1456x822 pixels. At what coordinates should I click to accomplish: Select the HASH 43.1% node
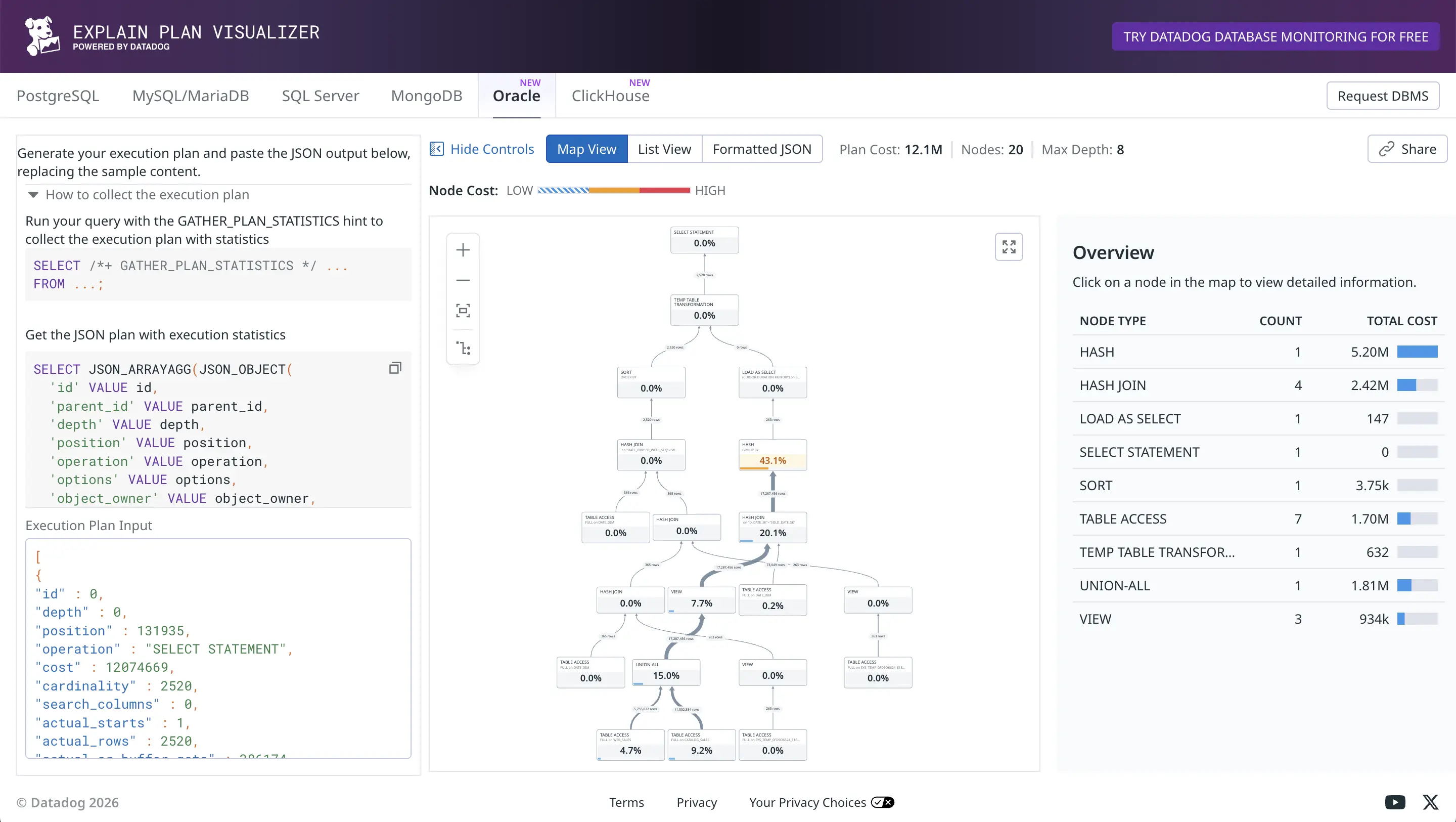(x=772, y=455)
